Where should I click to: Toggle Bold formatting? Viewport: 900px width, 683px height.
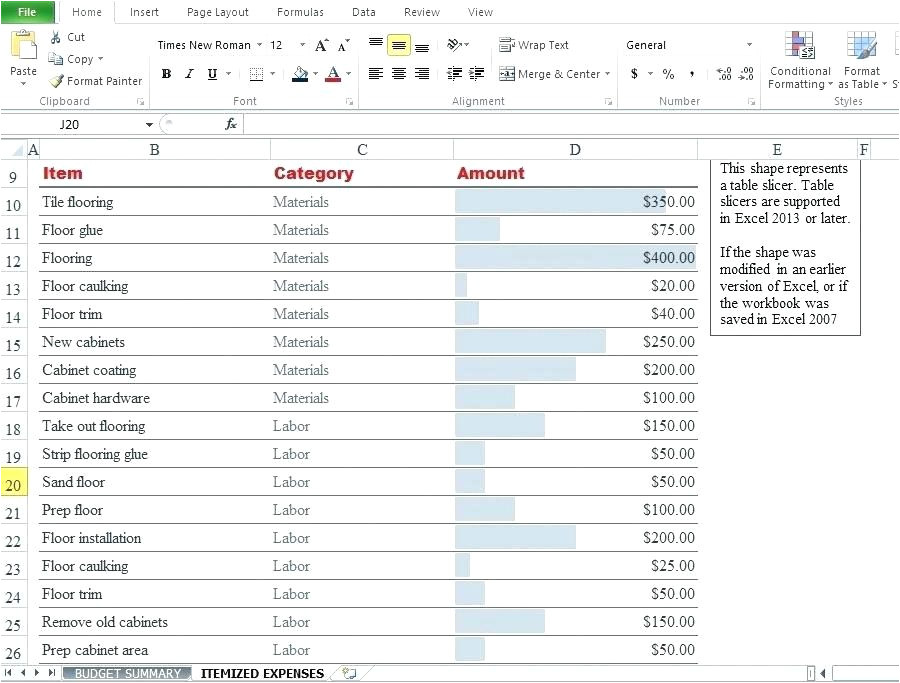[166, 74]
